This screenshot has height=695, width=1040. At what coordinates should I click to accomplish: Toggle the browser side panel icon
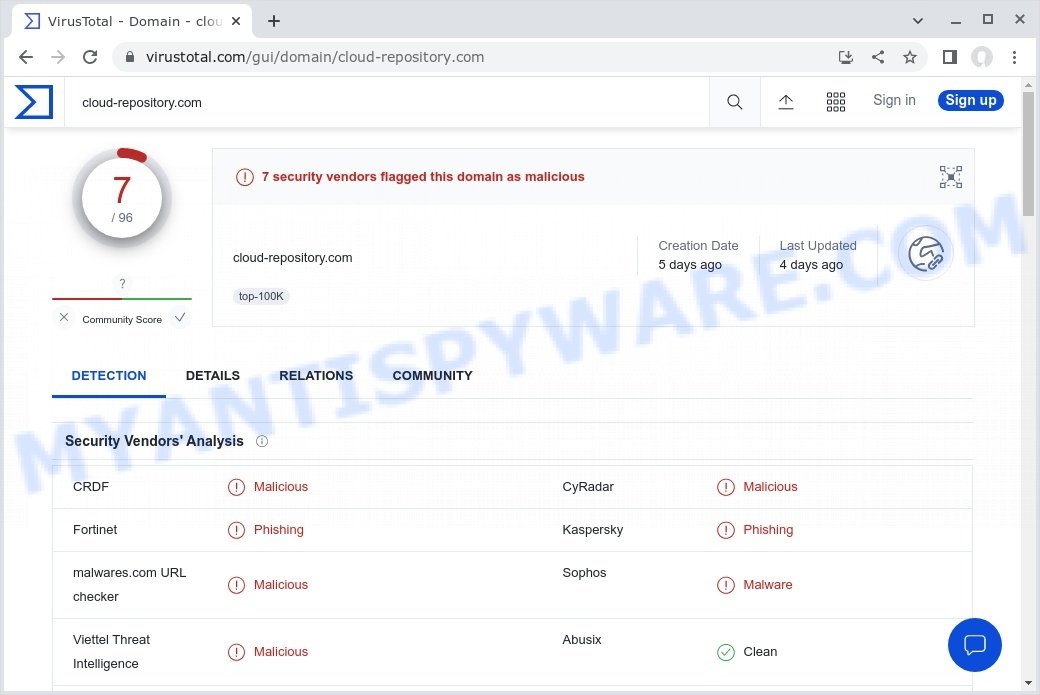click(x=950, y=57)
